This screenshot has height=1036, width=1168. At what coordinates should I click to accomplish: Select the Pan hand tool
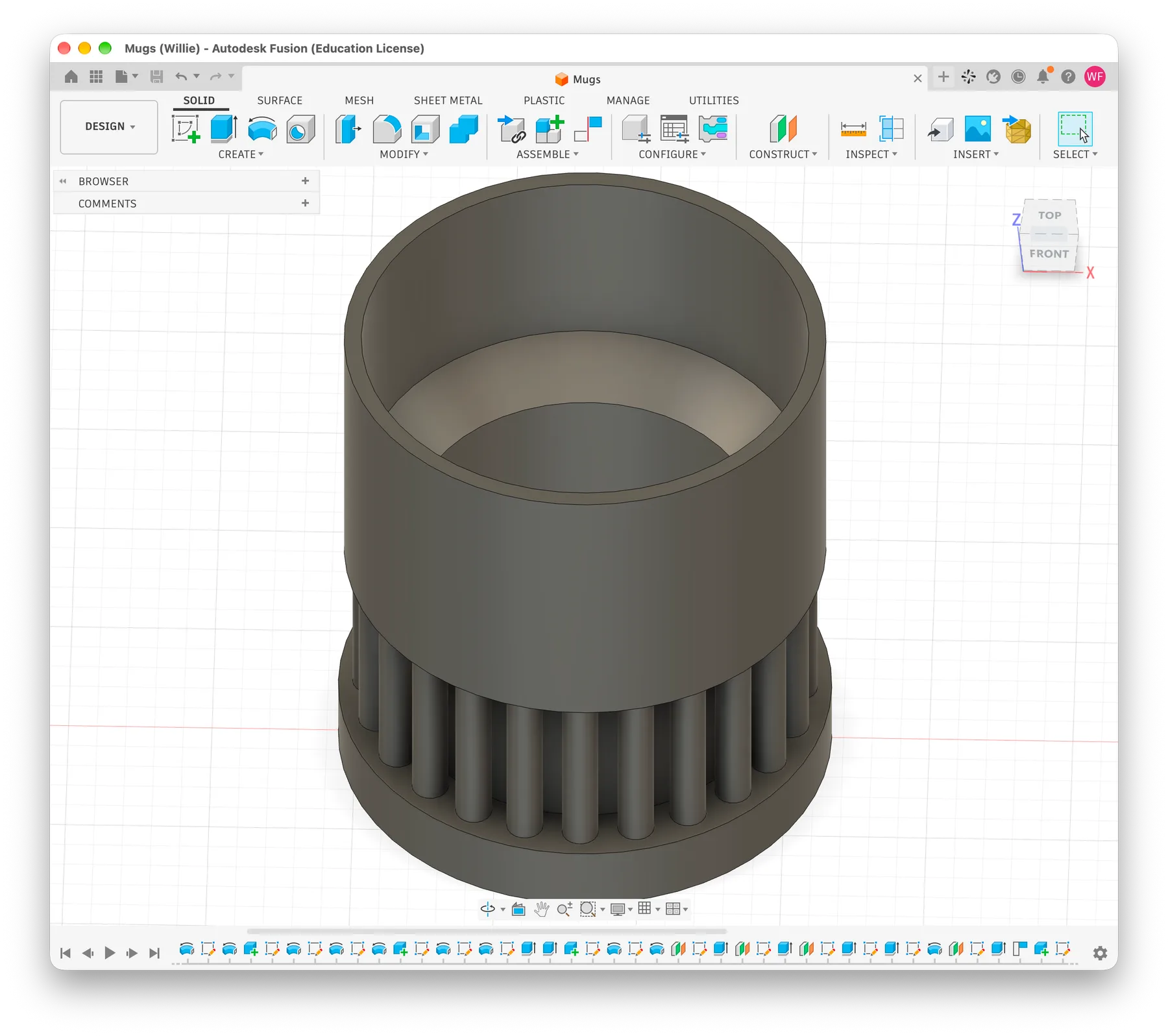click(x=542, y=909)
